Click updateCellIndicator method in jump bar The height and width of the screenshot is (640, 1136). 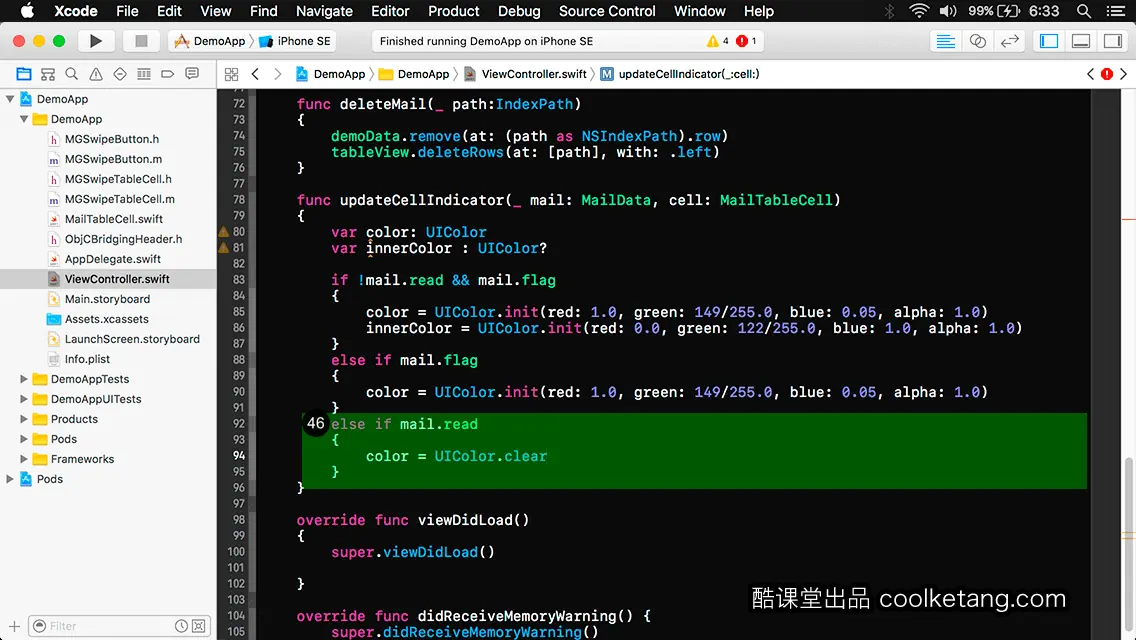[x=680, y=74]
